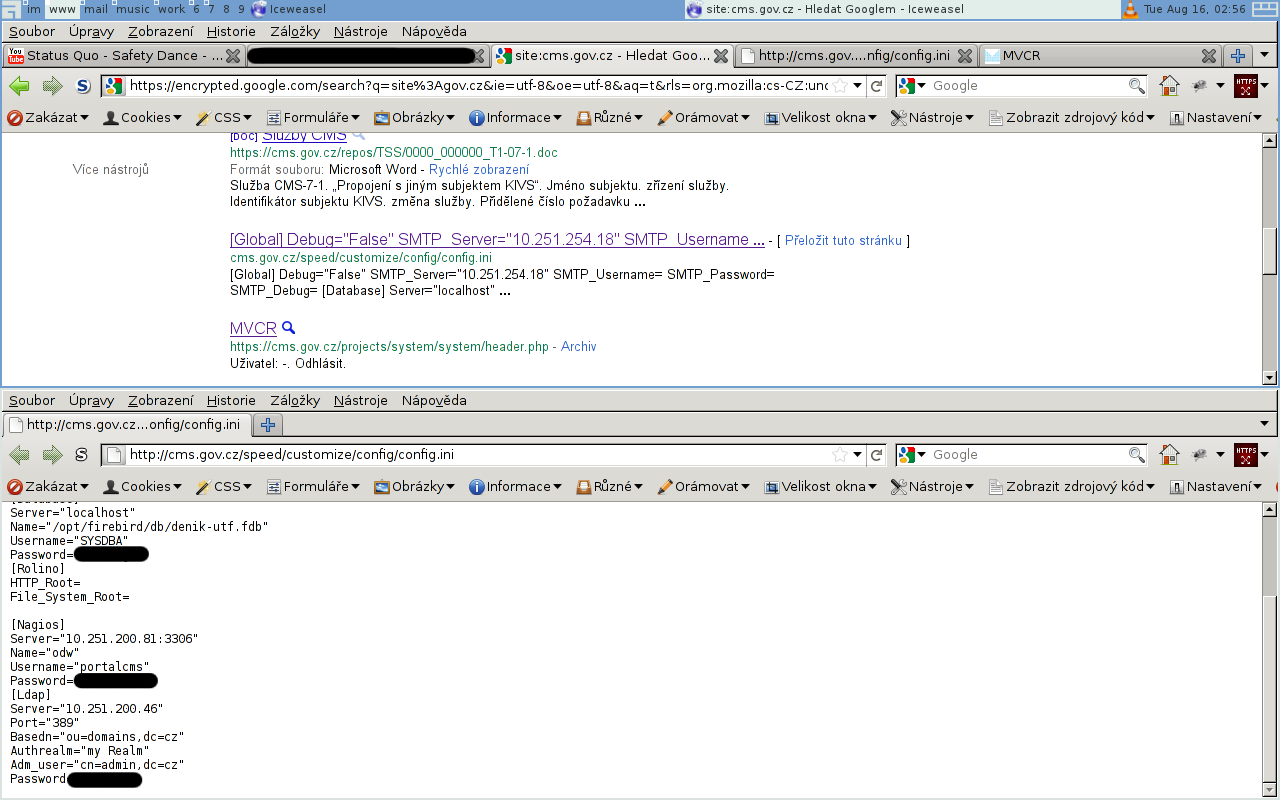Click the VLC cone icon in the system tray
The width and height of the screenshot is (1280, 800).
(x=1130, y=9)
